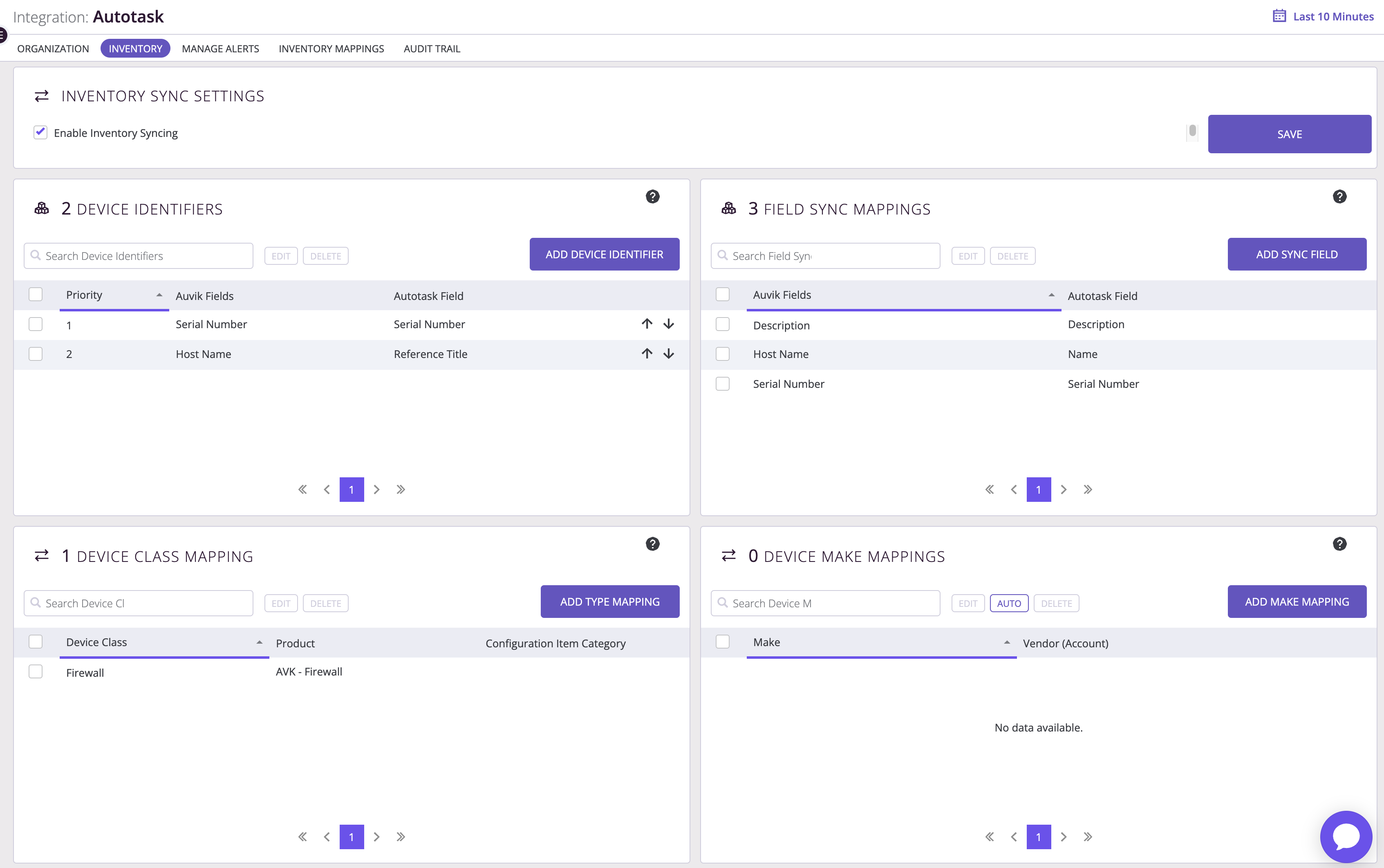1384x868 pixels.
Task: Open the Inventory Mappings tab
Action: [331, 49]
